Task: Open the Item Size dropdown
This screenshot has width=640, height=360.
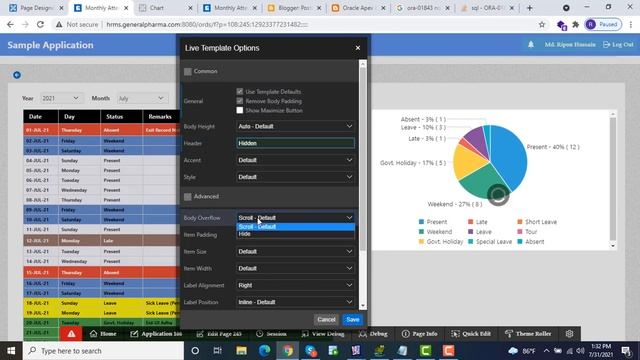Action: click(x=295, y=251)
